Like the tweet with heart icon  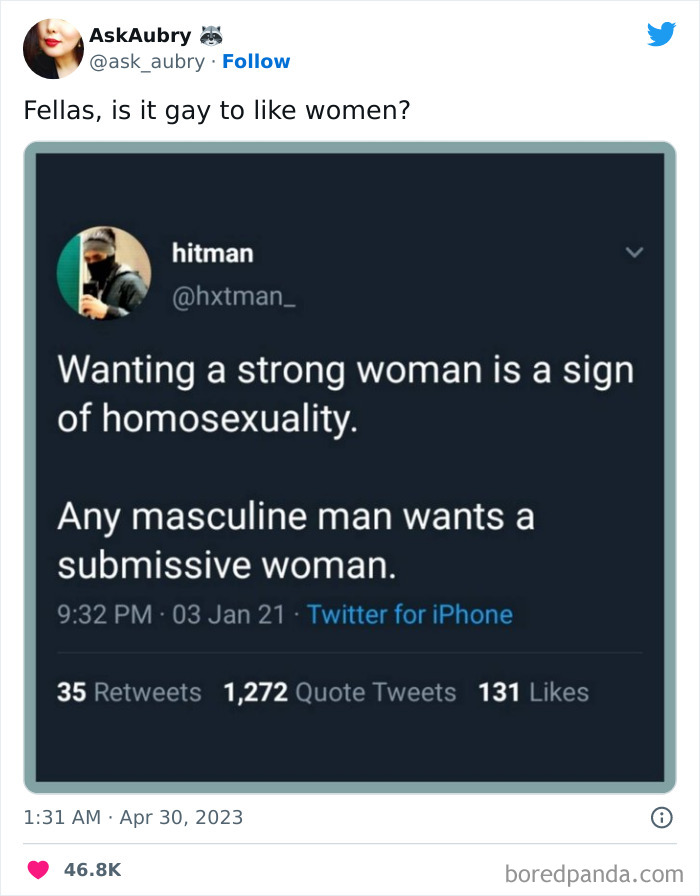coord(38,870)
